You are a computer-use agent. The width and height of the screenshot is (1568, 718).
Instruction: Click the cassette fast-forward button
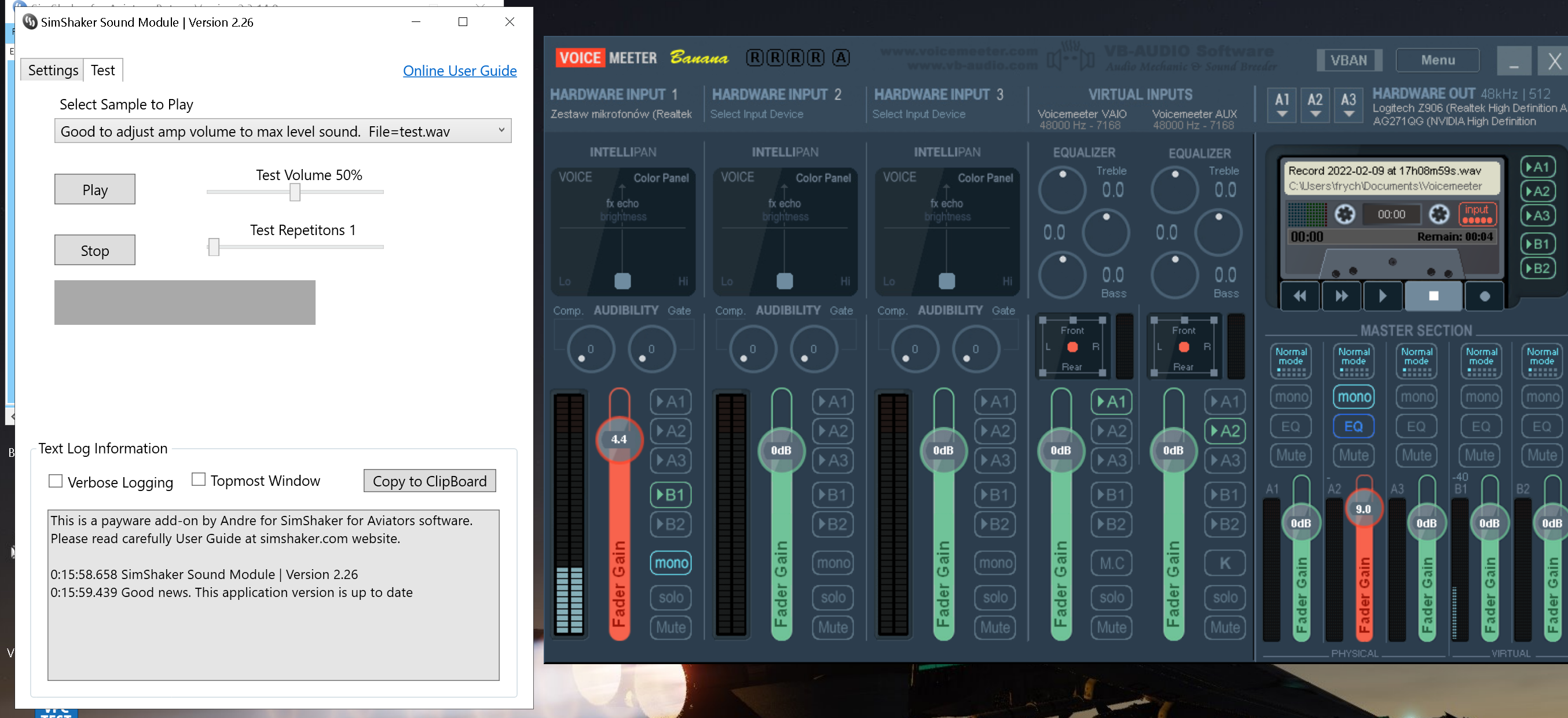[x=1341, y=296]
